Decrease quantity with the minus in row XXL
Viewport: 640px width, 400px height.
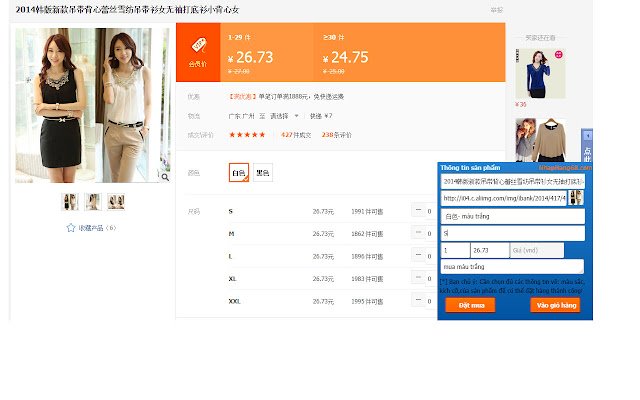click(x=418, y=300)
